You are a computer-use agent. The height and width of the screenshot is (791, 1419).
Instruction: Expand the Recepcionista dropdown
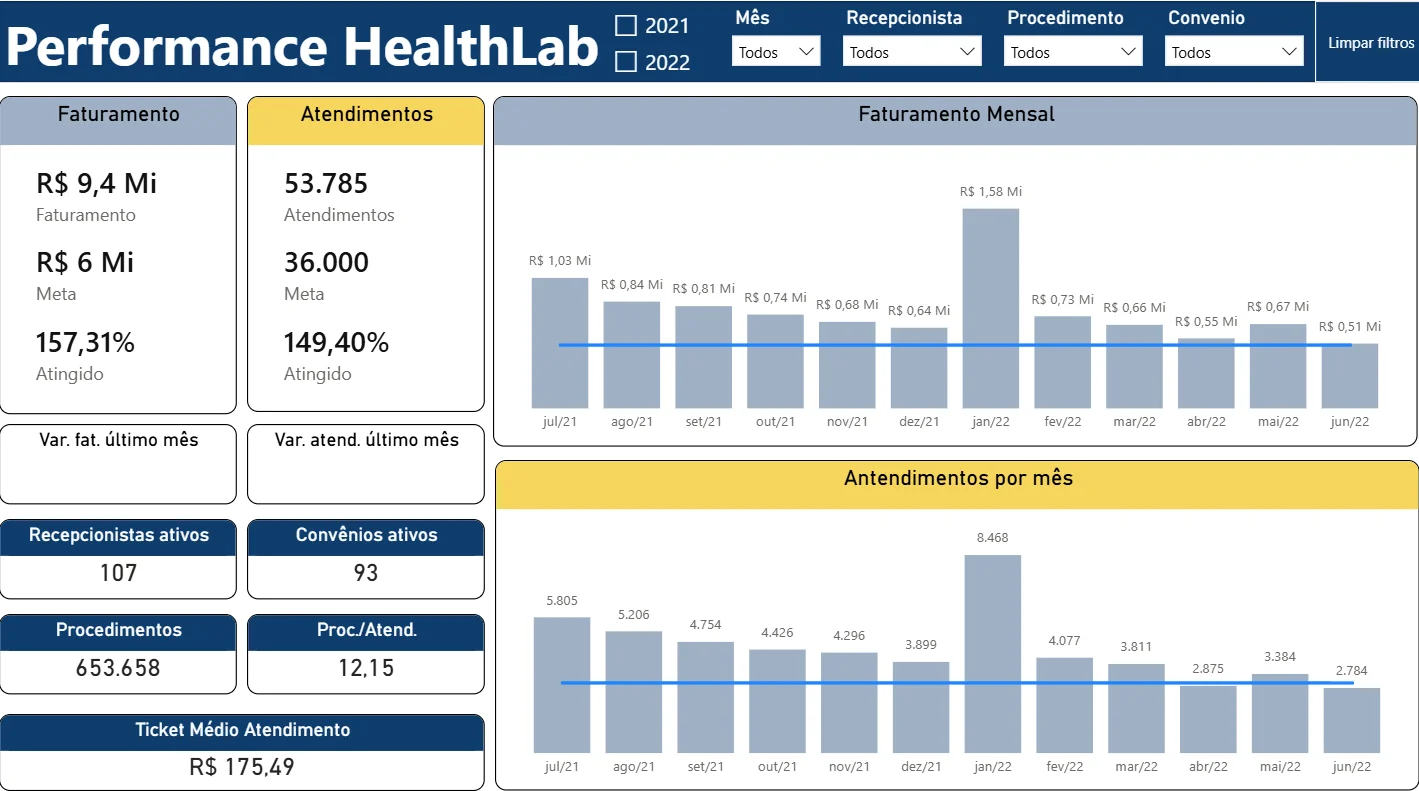912,52
